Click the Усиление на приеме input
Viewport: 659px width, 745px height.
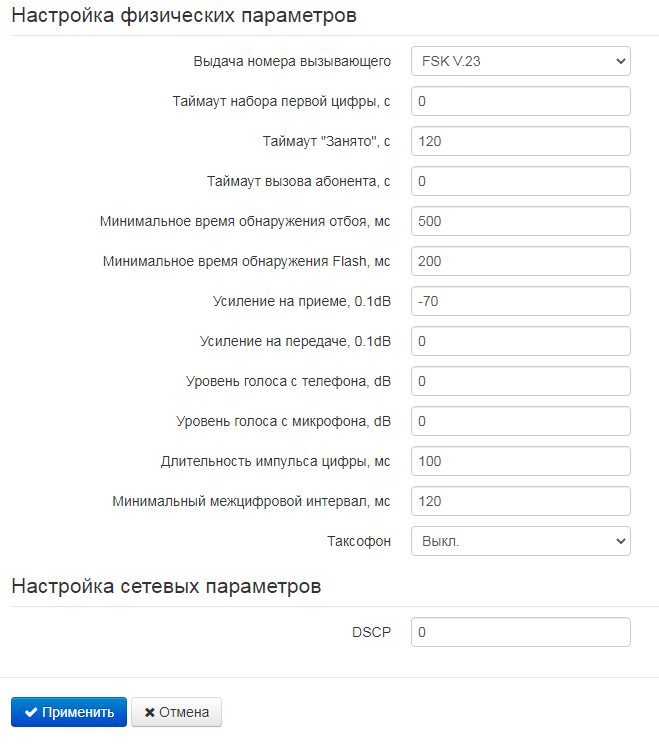(520, 301)
